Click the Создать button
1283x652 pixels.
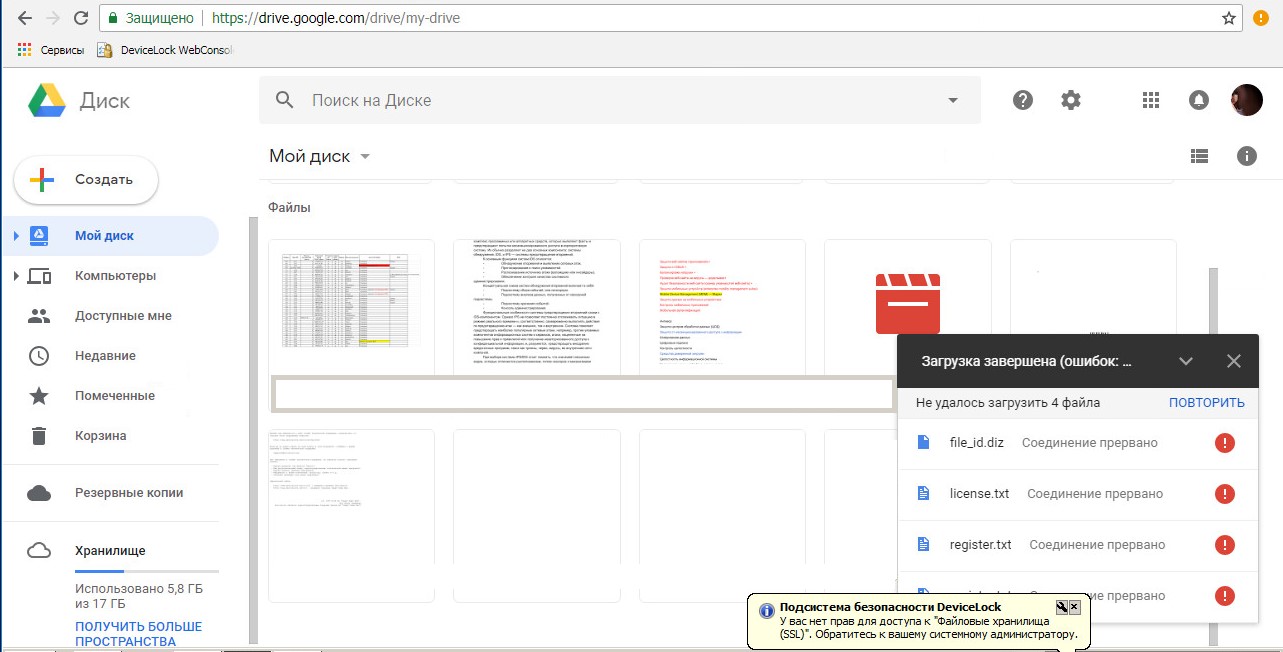pos(86,180)
